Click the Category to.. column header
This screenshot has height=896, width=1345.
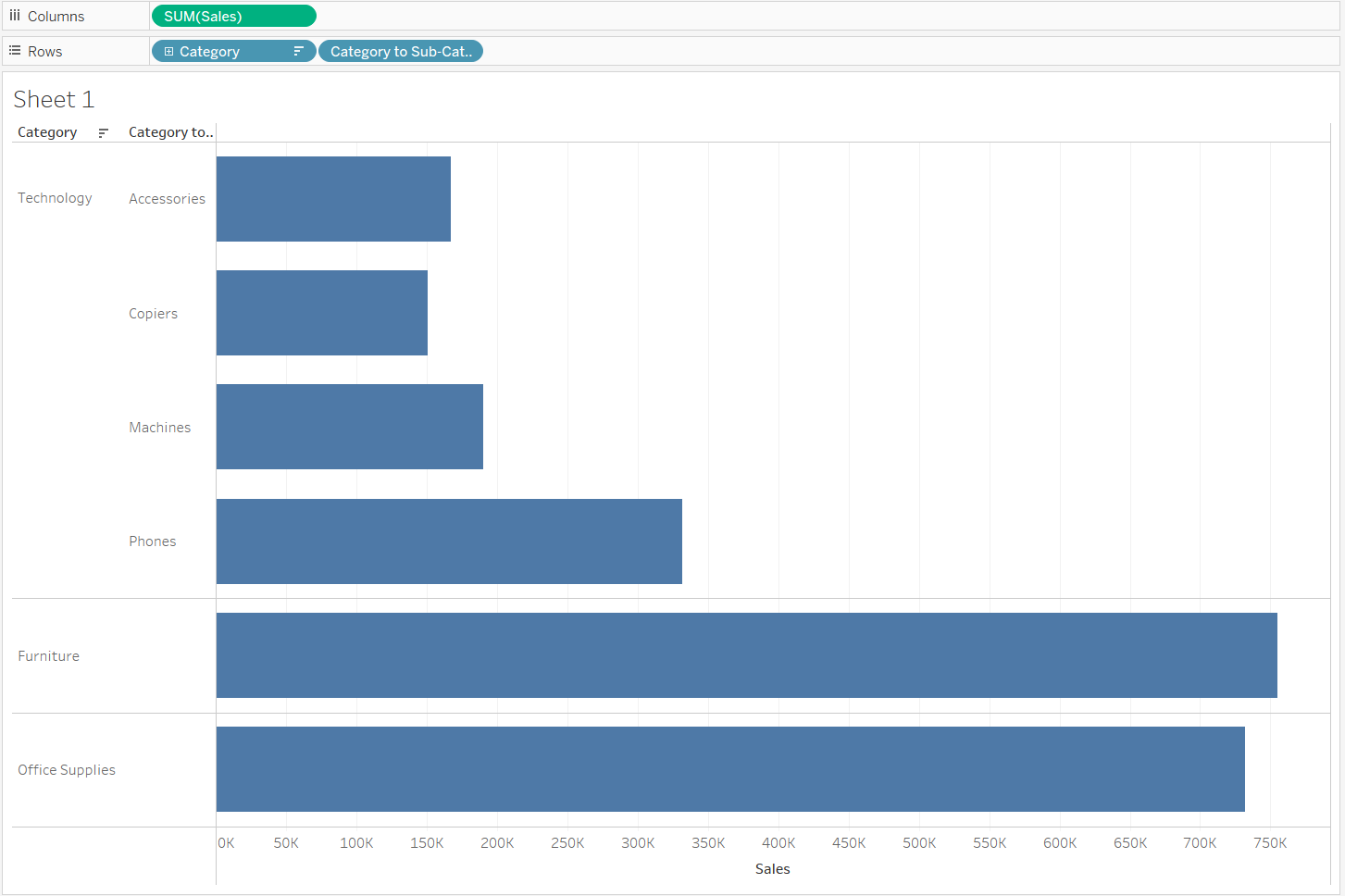coord(170,132)
